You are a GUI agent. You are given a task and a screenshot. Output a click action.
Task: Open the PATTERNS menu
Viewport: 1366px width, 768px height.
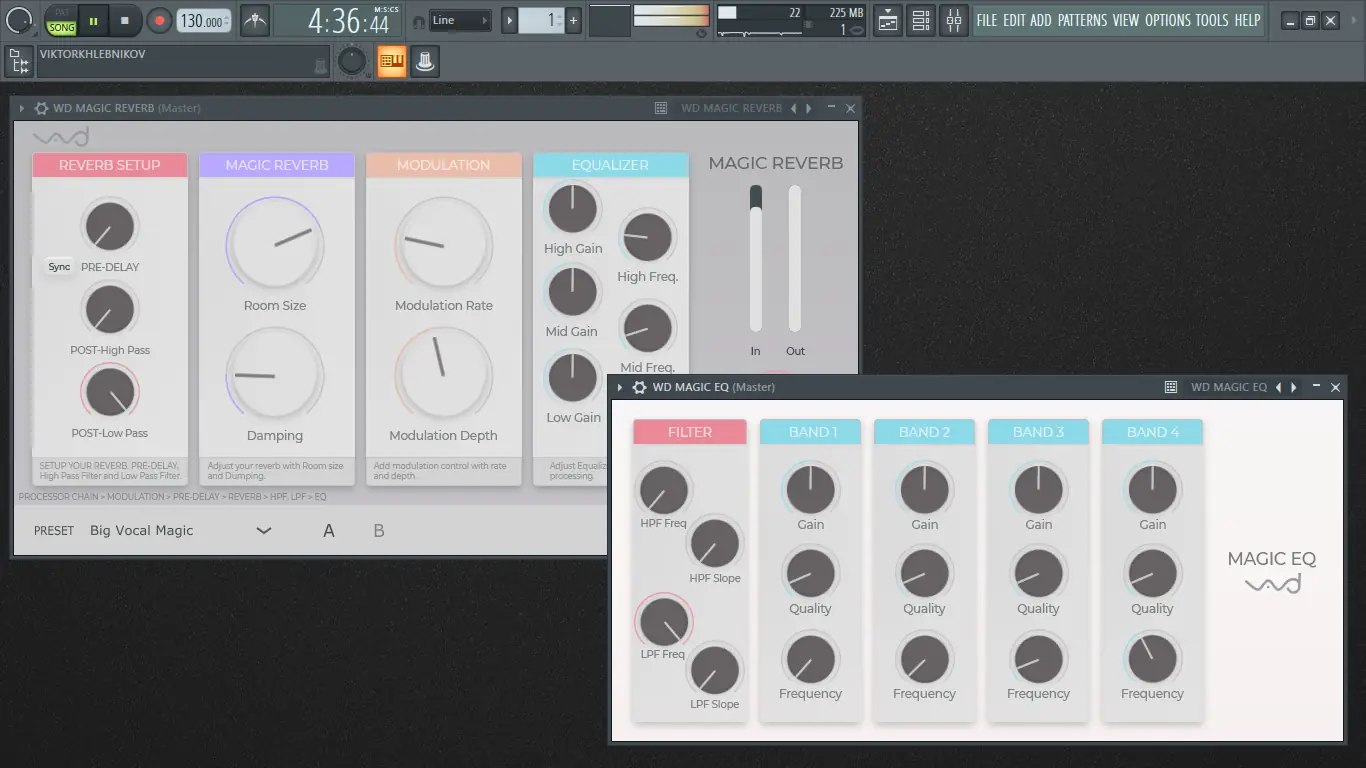click(1082, 20)
